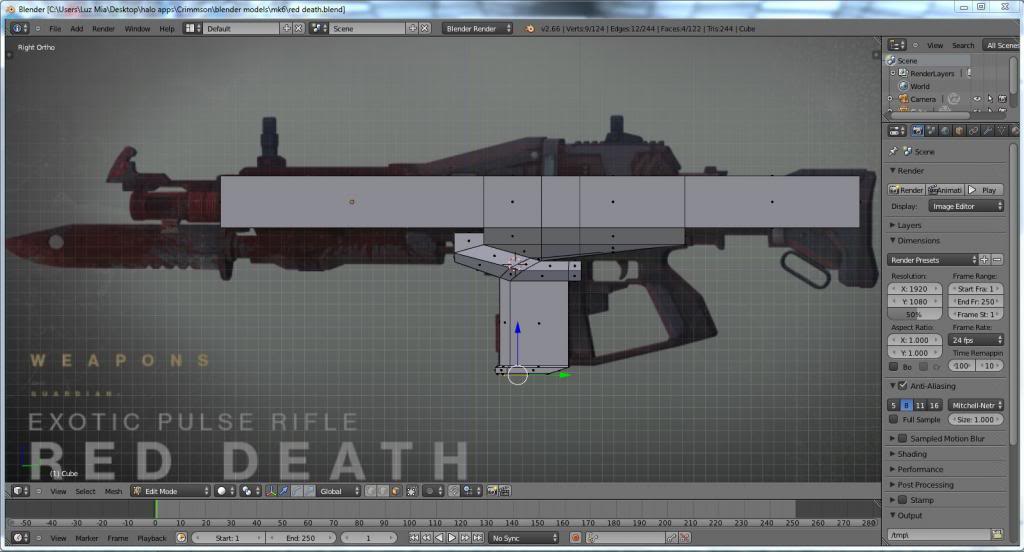Open the Render menu in top bar
Image resolution: width=1024 pixels, height=552 pixels.
103,29
